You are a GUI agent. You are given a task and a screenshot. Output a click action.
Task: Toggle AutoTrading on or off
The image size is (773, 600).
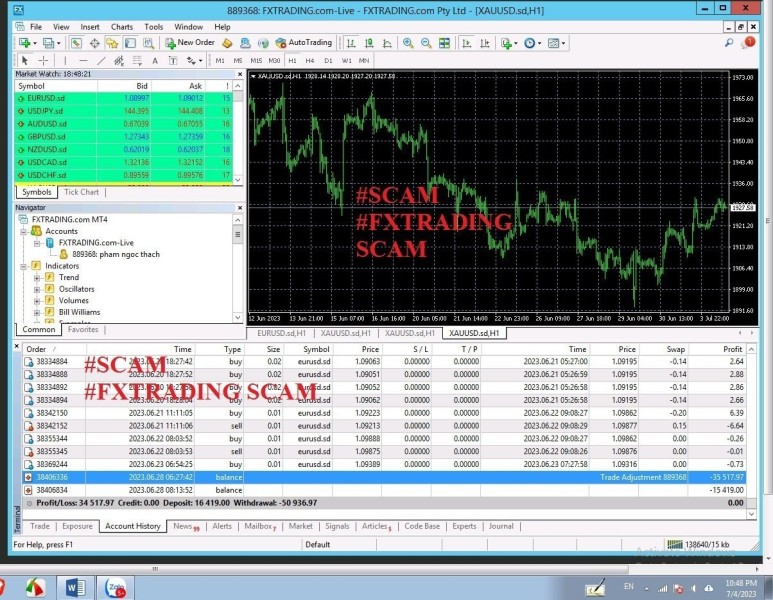coord(304,43)
